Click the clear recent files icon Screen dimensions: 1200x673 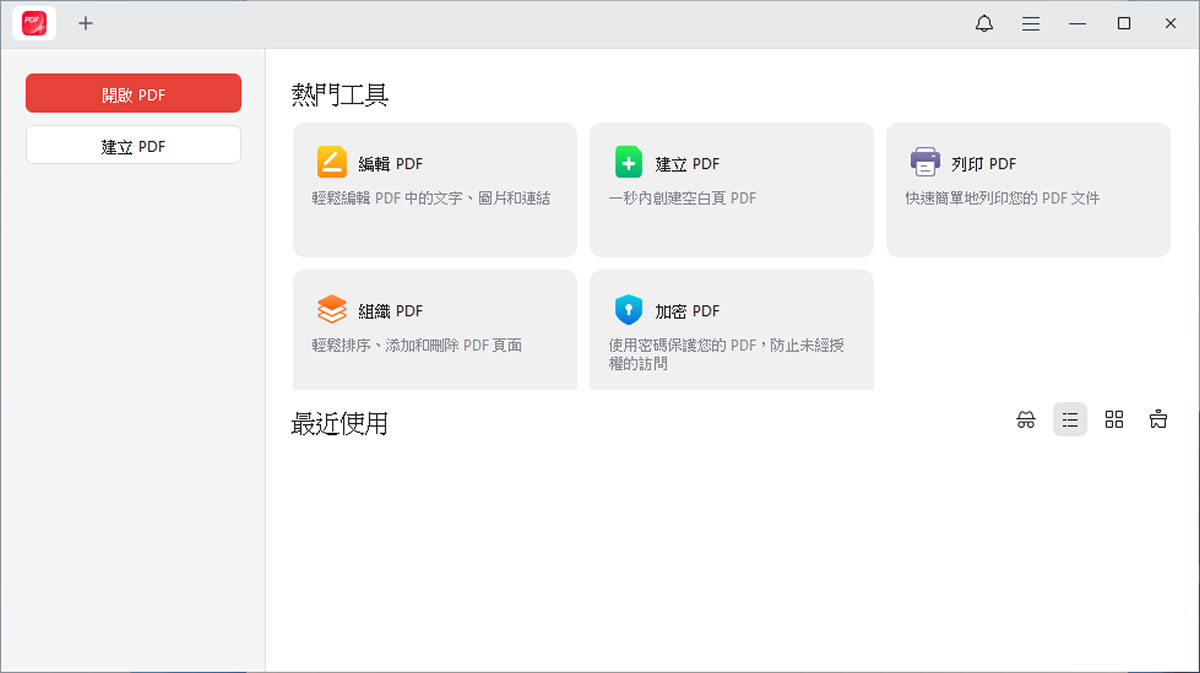point(1158,419)
